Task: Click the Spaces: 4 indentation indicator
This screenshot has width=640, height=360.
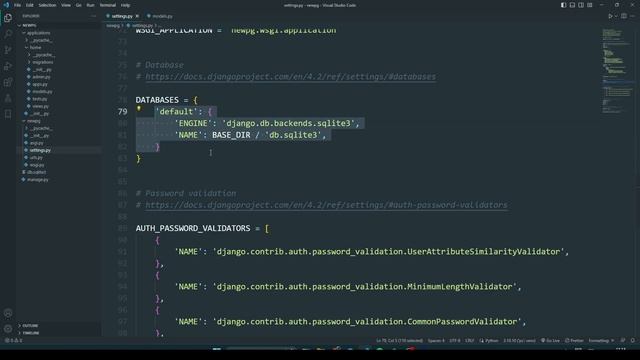Action: [436, 340]
